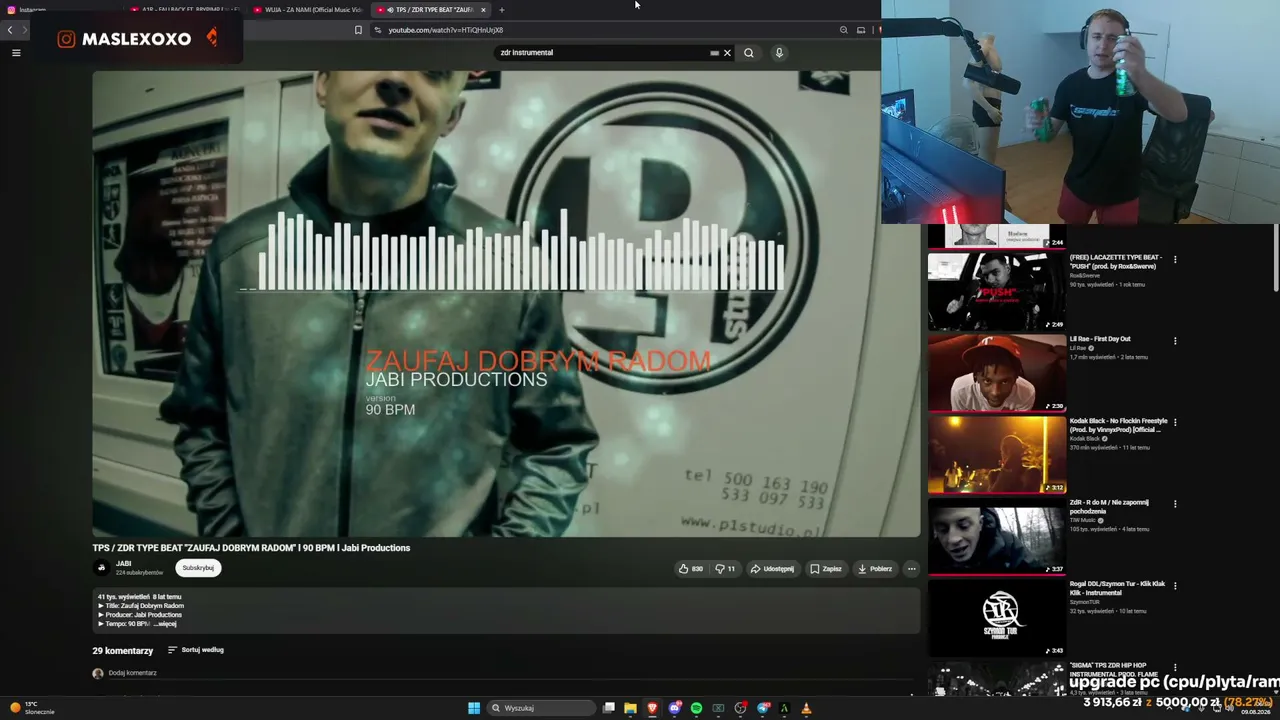Image resolution: width=1280 pixels, height=720 pixels.
Task: Open "(FREE) LACAZETTE TYPE BEAT" video title
Action: (x=1118, y=263)
